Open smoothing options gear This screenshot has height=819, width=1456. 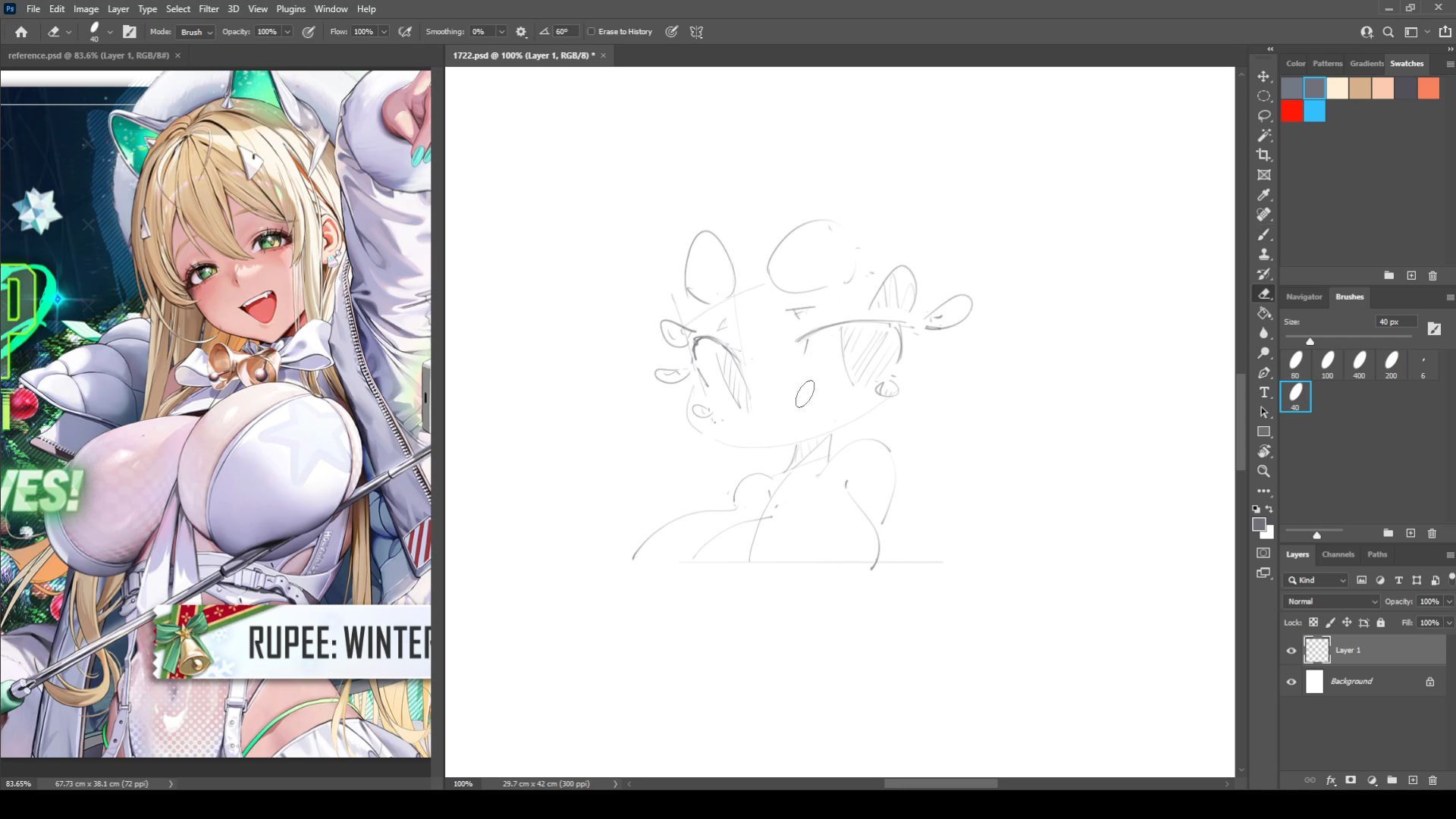pyautogui.click(x=521, y=32)
